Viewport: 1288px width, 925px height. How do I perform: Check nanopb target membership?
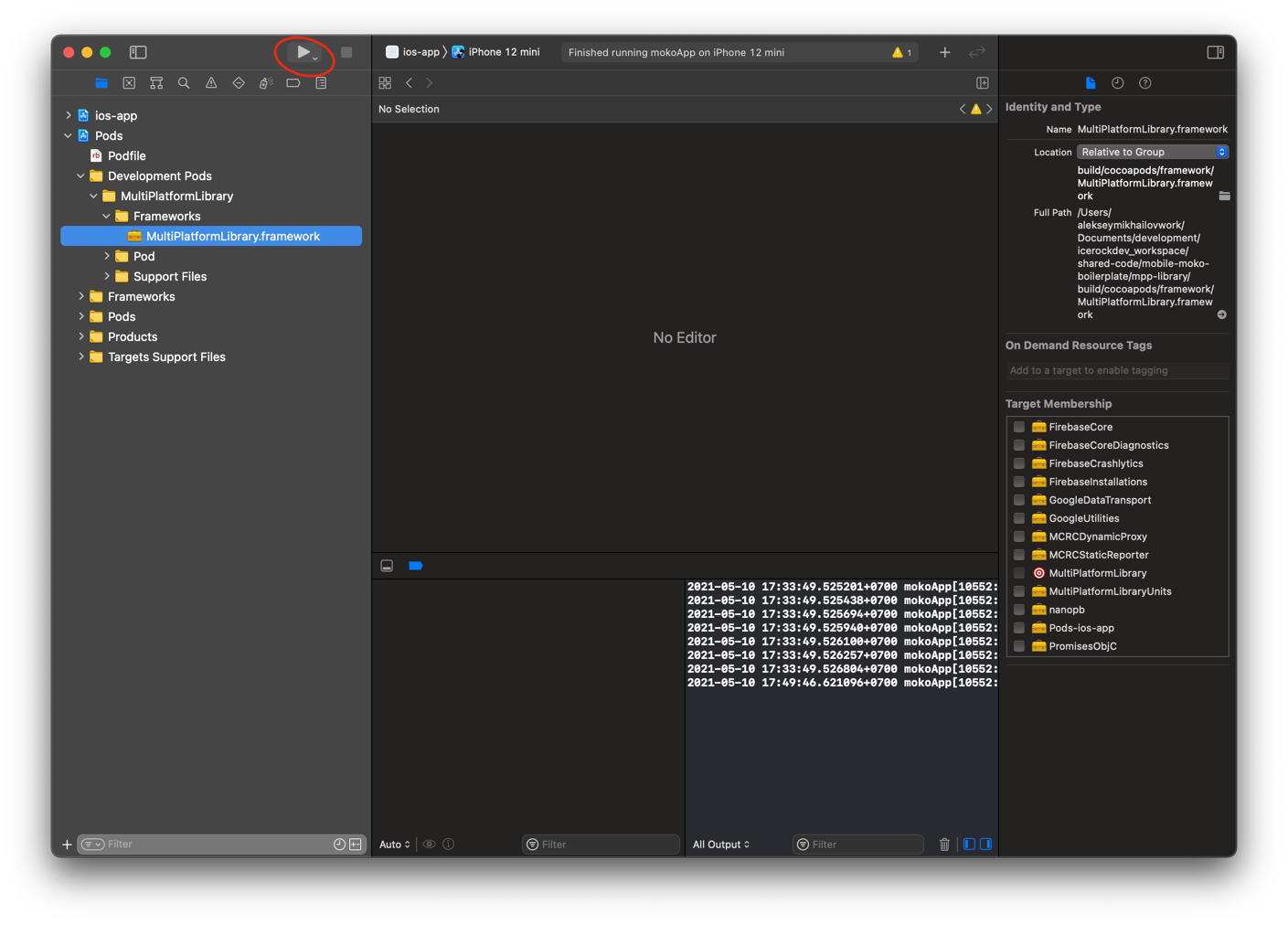1019,610
